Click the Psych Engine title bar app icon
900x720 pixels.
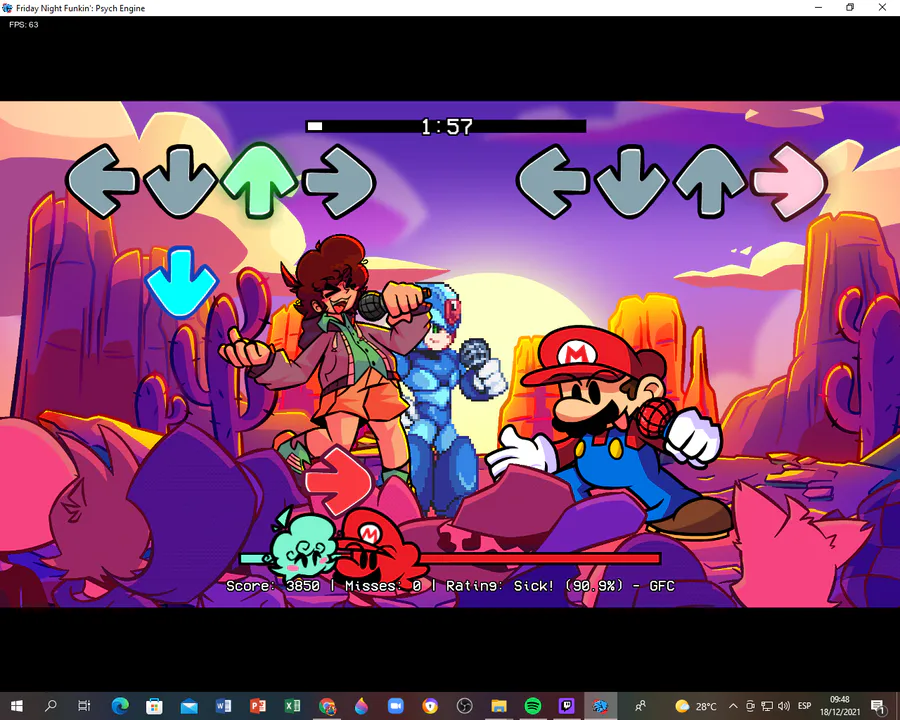coord(7,8)
